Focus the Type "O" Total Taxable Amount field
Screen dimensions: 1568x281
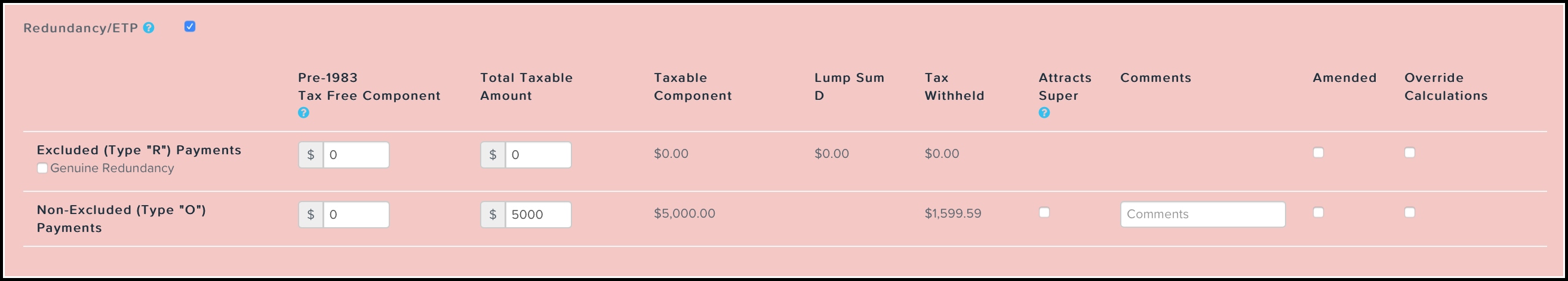click(x=537, y=215)
